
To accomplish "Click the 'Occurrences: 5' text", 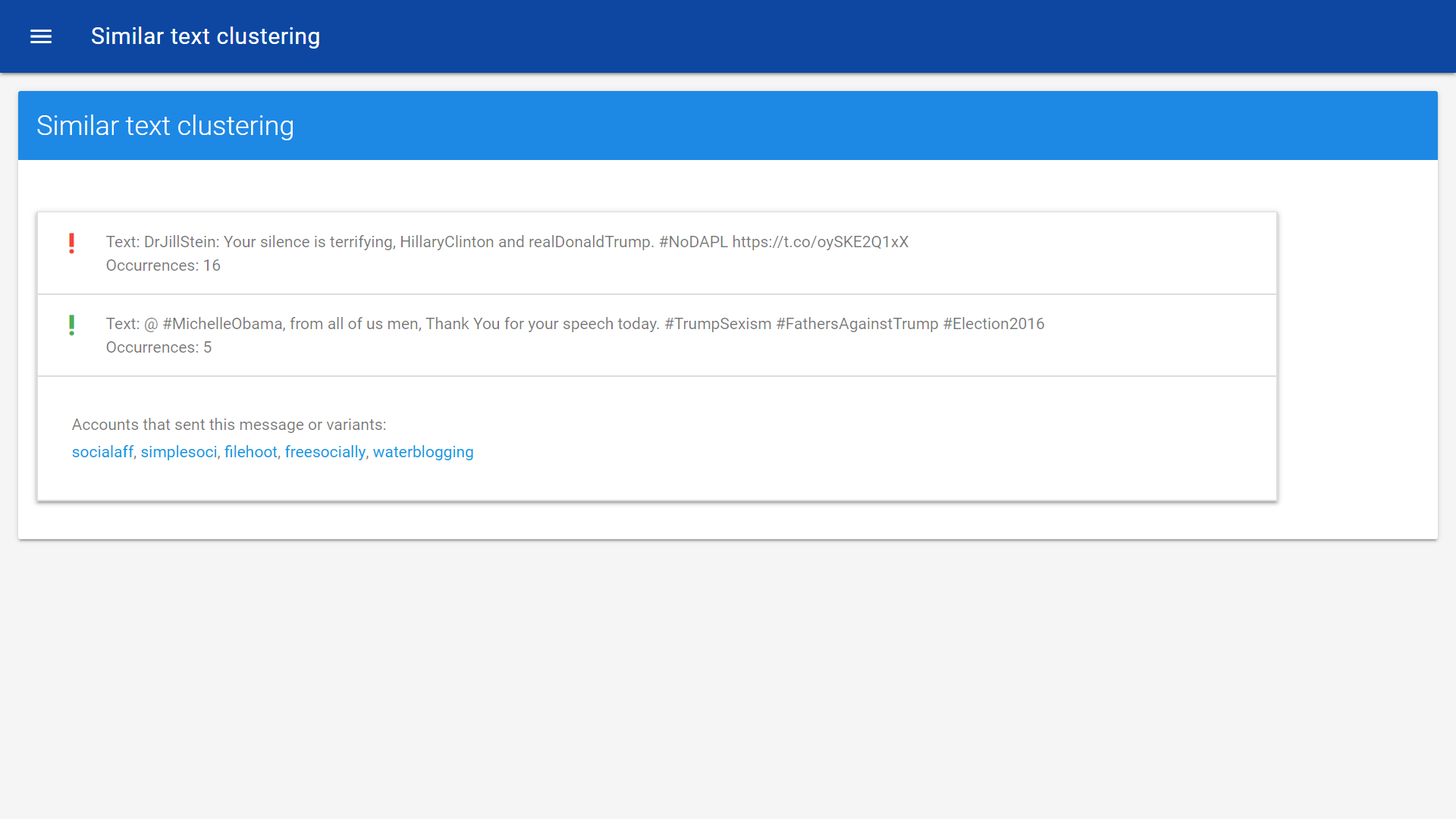I will [158, 347].
